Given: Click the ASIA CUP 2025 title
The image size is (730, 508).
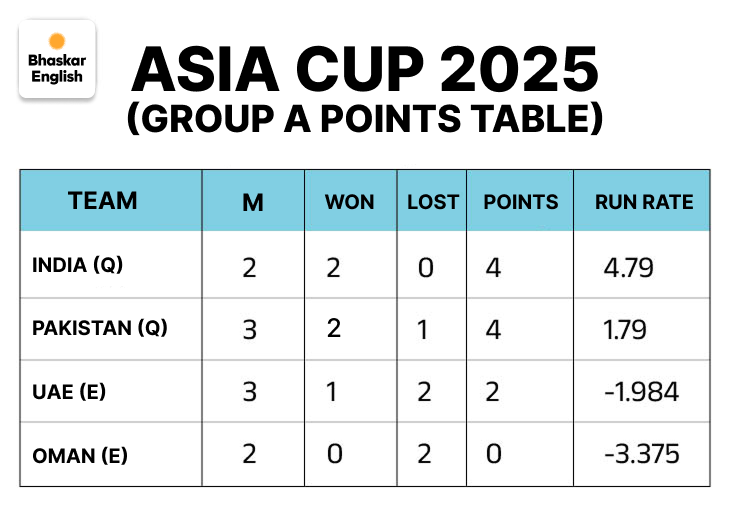Looking at the screenshot, I should [x=365, y=70].
